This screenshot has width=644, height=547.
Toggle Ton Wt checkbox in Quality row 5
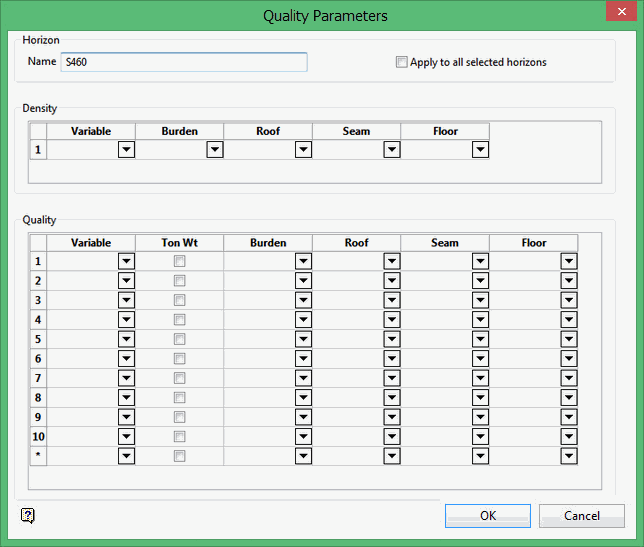point(180,339)
